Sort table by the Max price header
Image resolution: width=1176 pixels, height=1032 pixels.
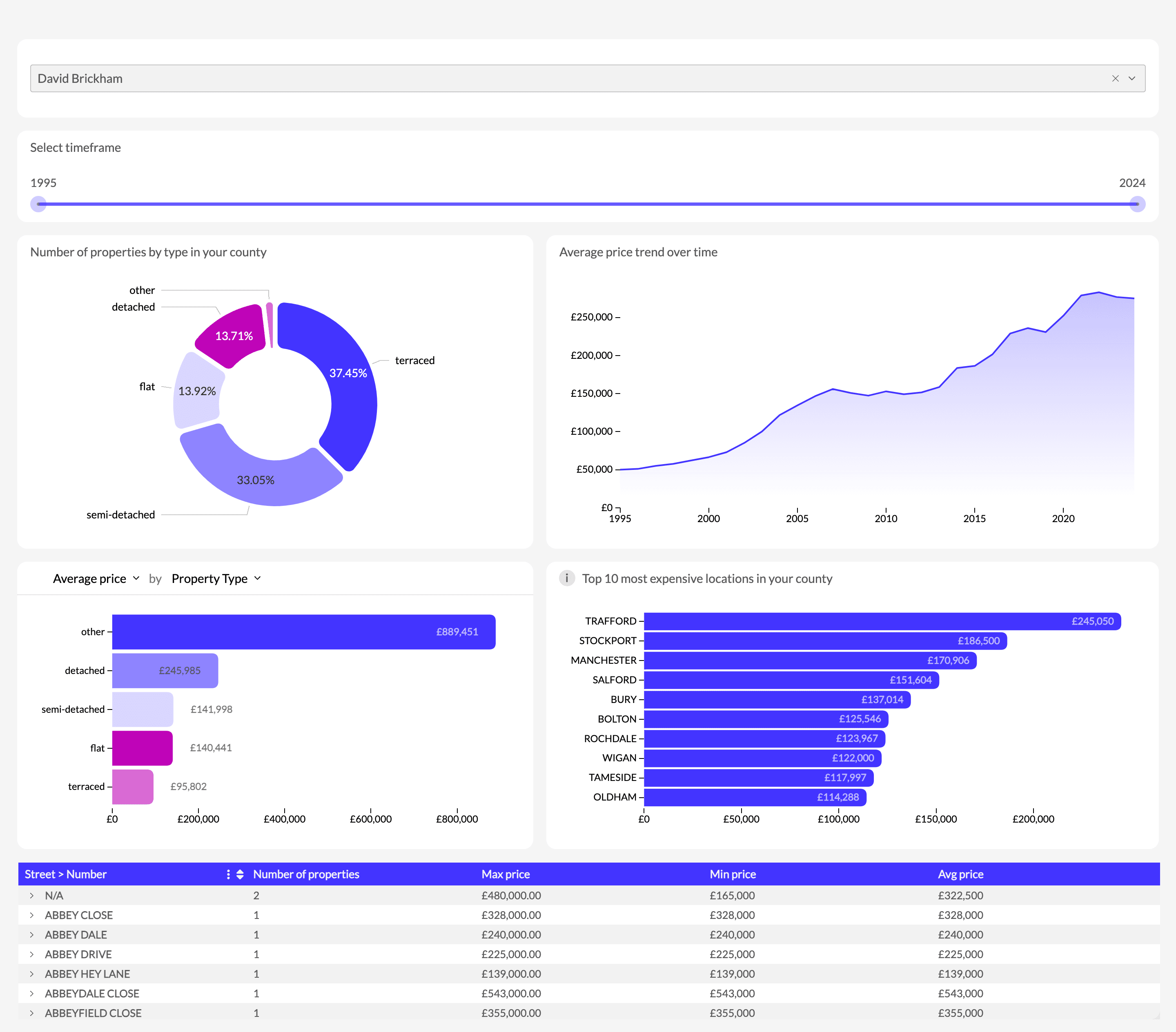505,874
